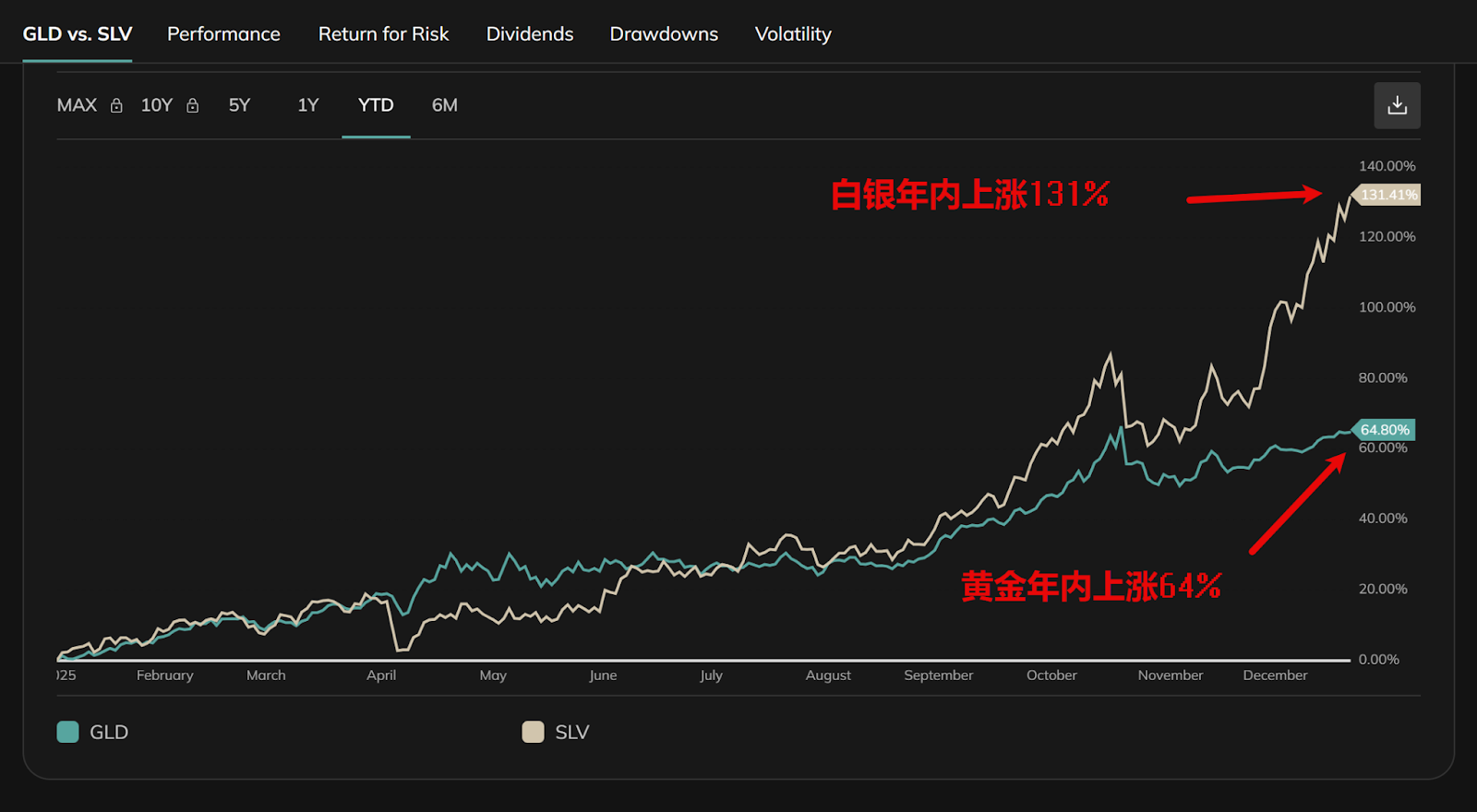This screenshot has height=812, width=1477.
Task: Click the download chart icon
Action: coord(1397,105)
